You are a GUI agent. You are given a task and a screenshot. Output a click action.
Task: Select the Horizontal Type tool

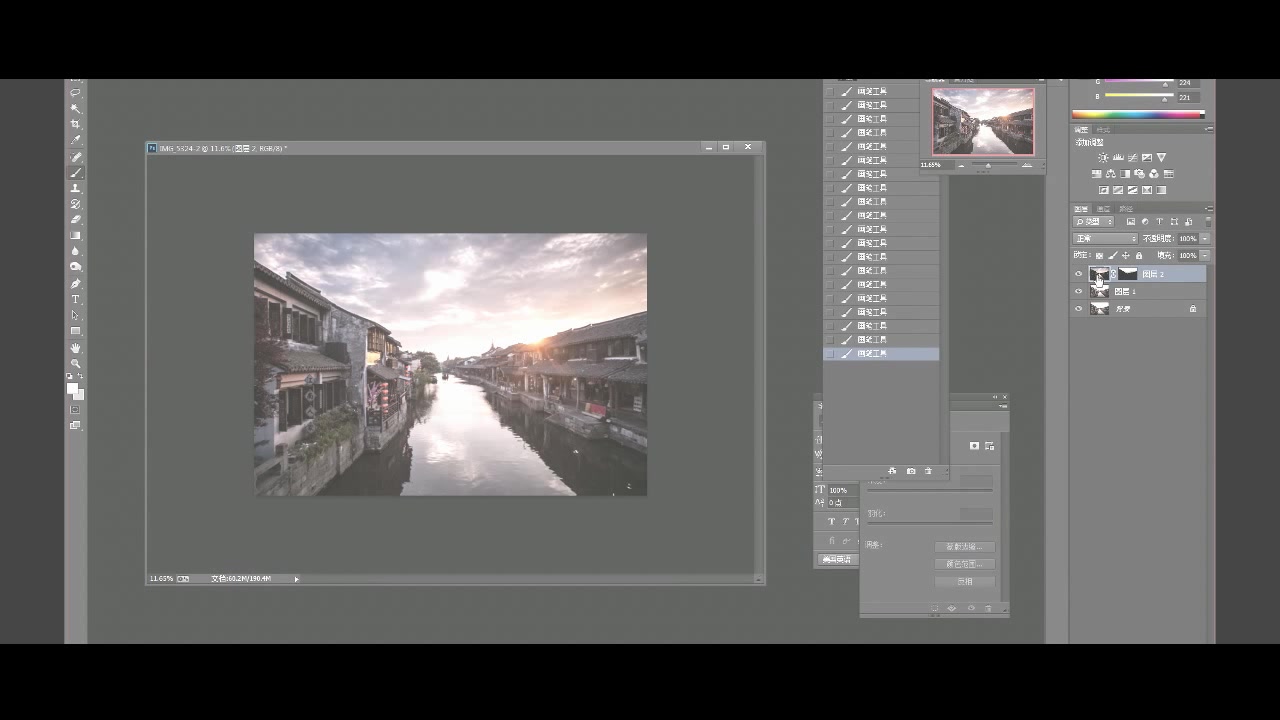pyautogui.click(x=75, y=300)
